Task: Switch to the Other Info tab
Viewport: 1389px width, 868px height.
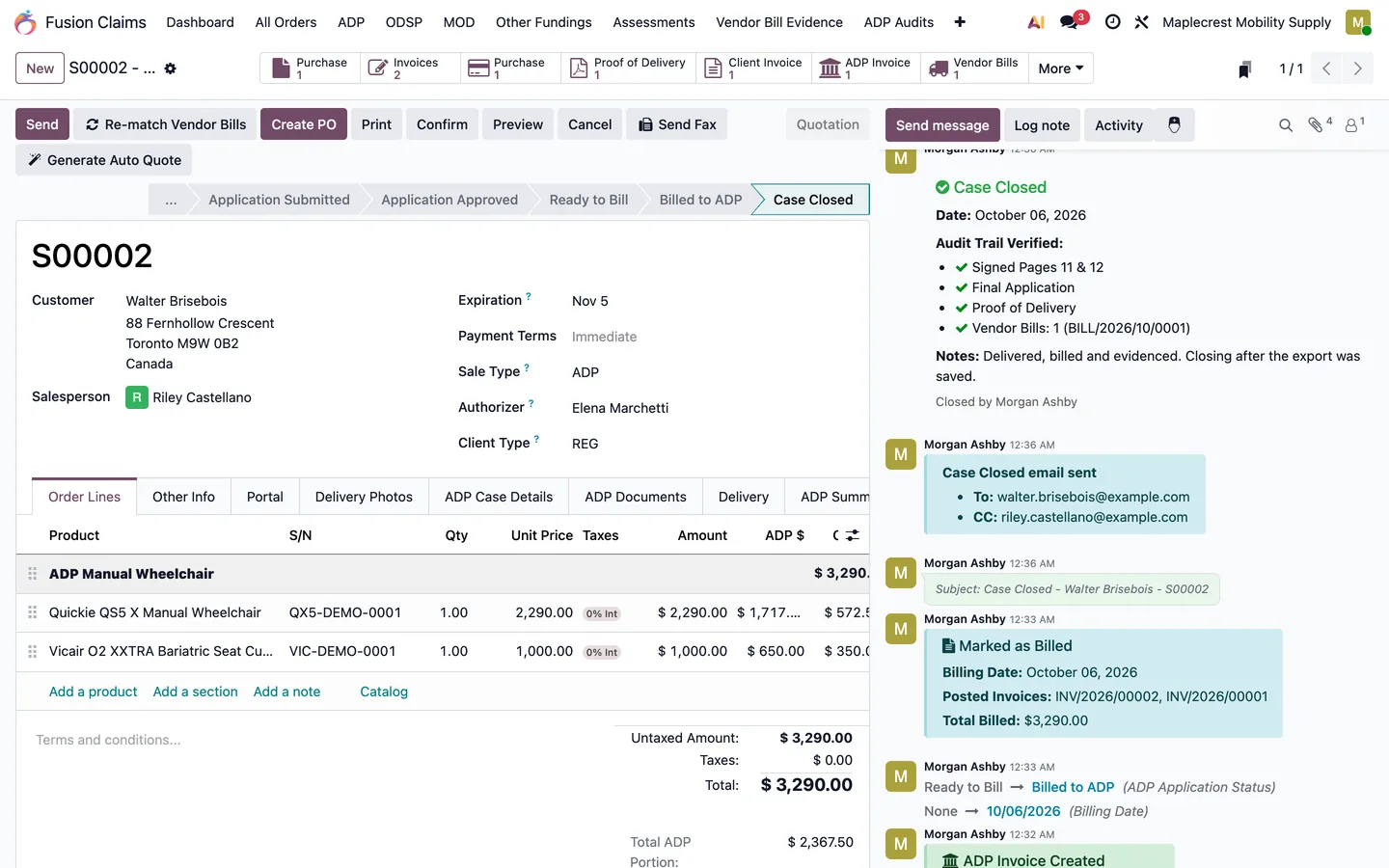Action: point(183,497)
